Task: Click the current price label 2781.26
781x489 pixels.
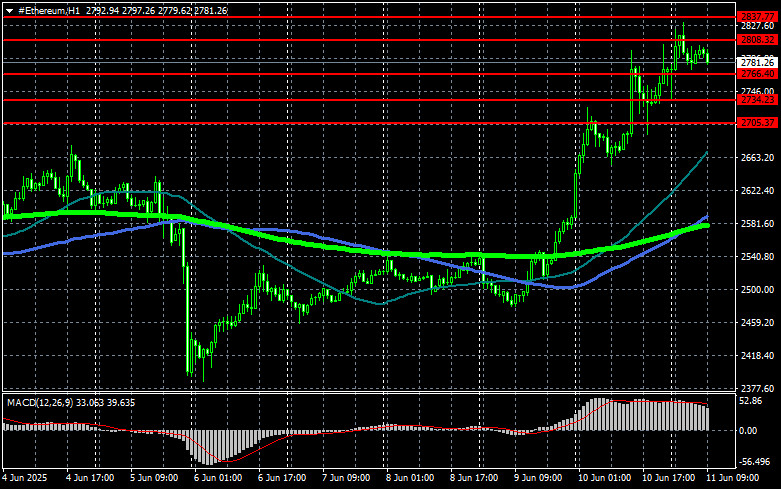Action: 757,63
